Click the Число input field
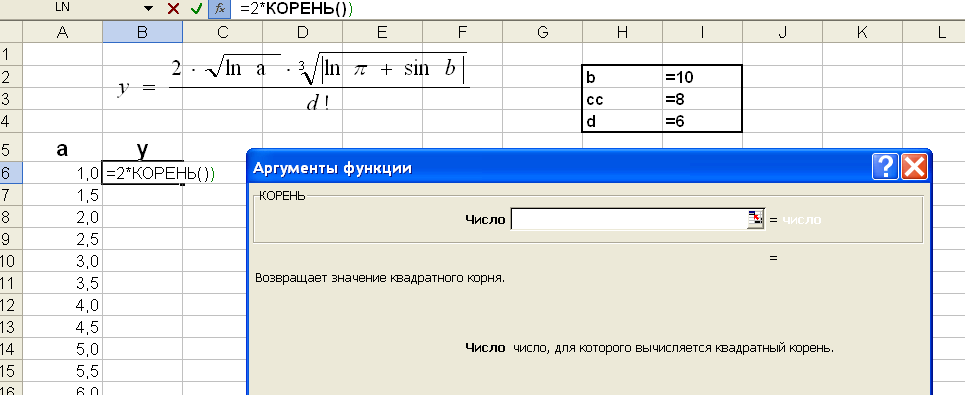This screenshot has height=395, width=965. tap(629, 220)
